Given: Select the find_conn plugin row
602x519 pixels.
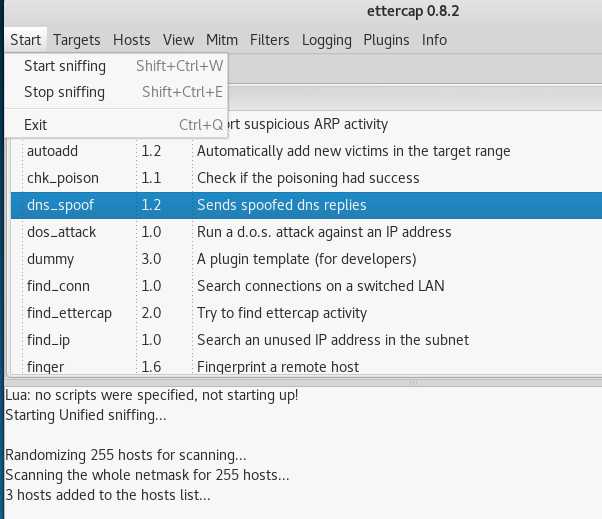Looking at the screenshot, I should [306, 286].
